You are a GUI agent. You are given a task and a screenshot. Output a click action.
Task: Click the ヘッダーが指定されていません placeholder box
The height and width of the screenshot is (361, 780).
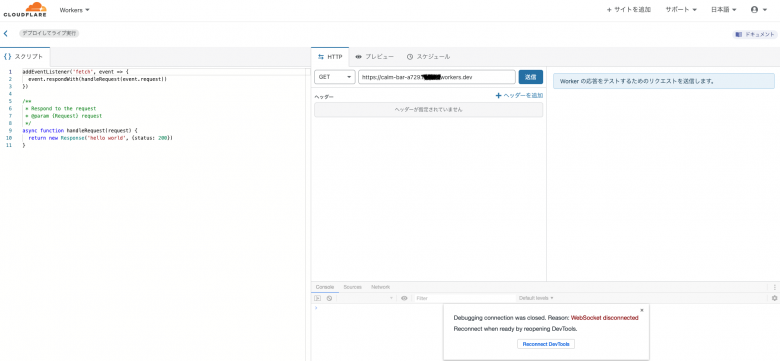point(428,109)
